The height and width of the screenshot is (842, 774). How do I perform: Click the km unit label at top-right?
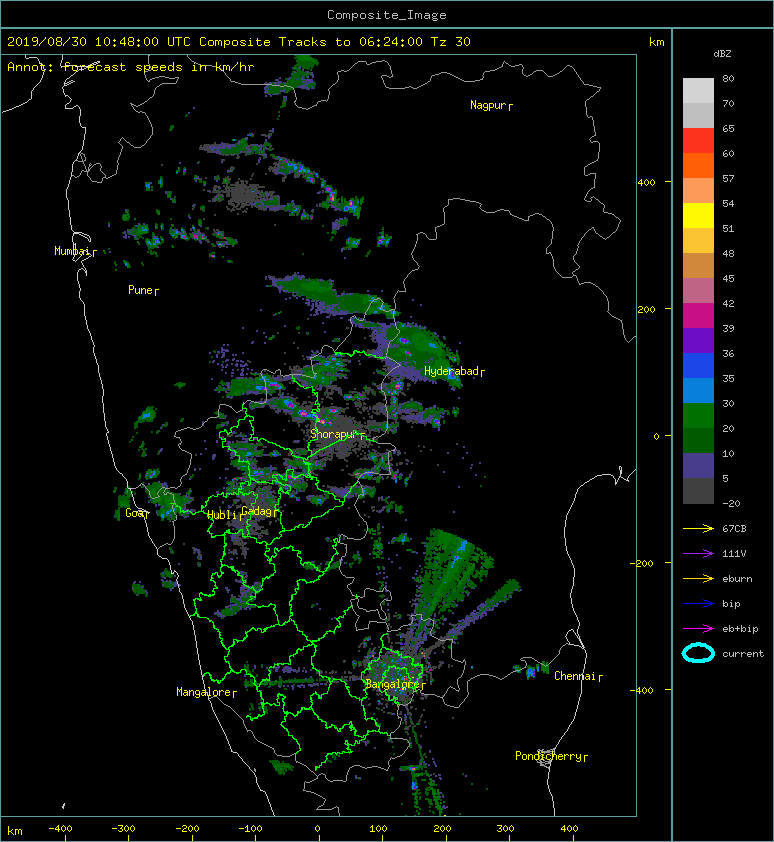tap(656, 42)
